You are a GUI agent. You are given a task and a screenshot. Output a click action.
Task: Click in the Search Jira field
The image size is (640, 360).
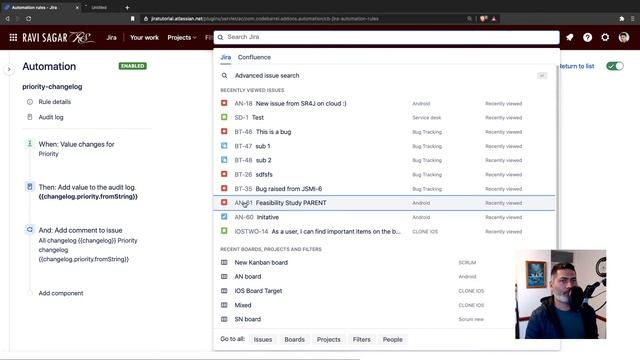tap(386, 37)
